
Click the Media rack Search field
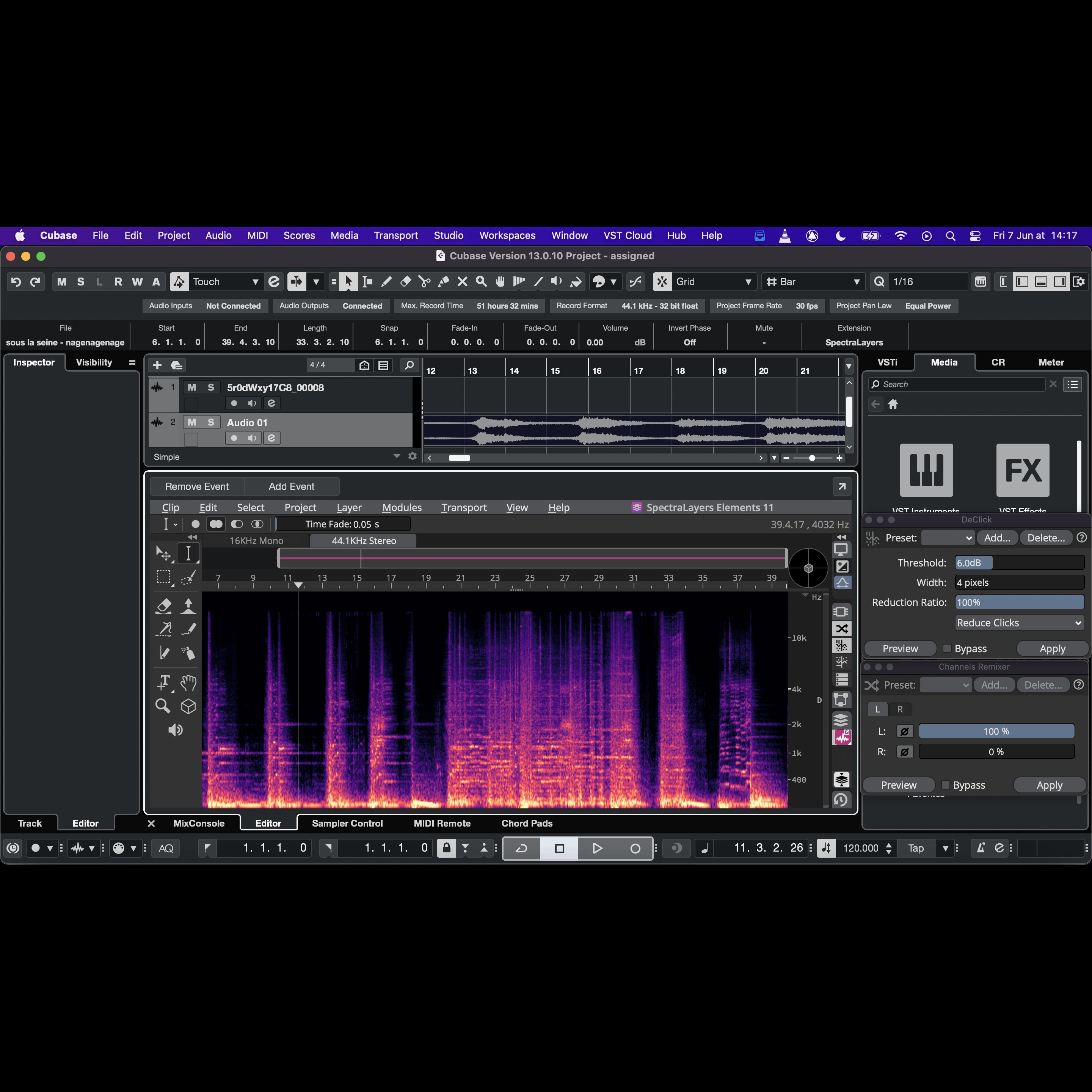pos(956,384)
